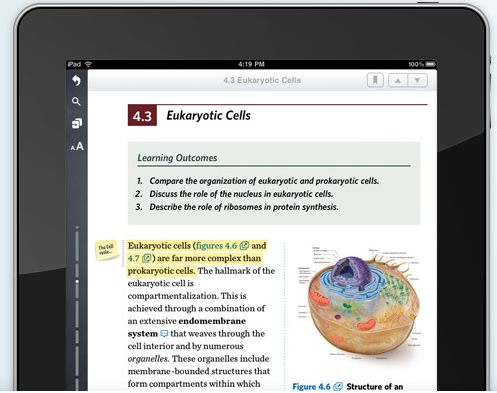Image resolution: width=497 pixels, height=393 pixels.
Task: Check the battery indicator in status bar
Action: (x=430, y=64)
